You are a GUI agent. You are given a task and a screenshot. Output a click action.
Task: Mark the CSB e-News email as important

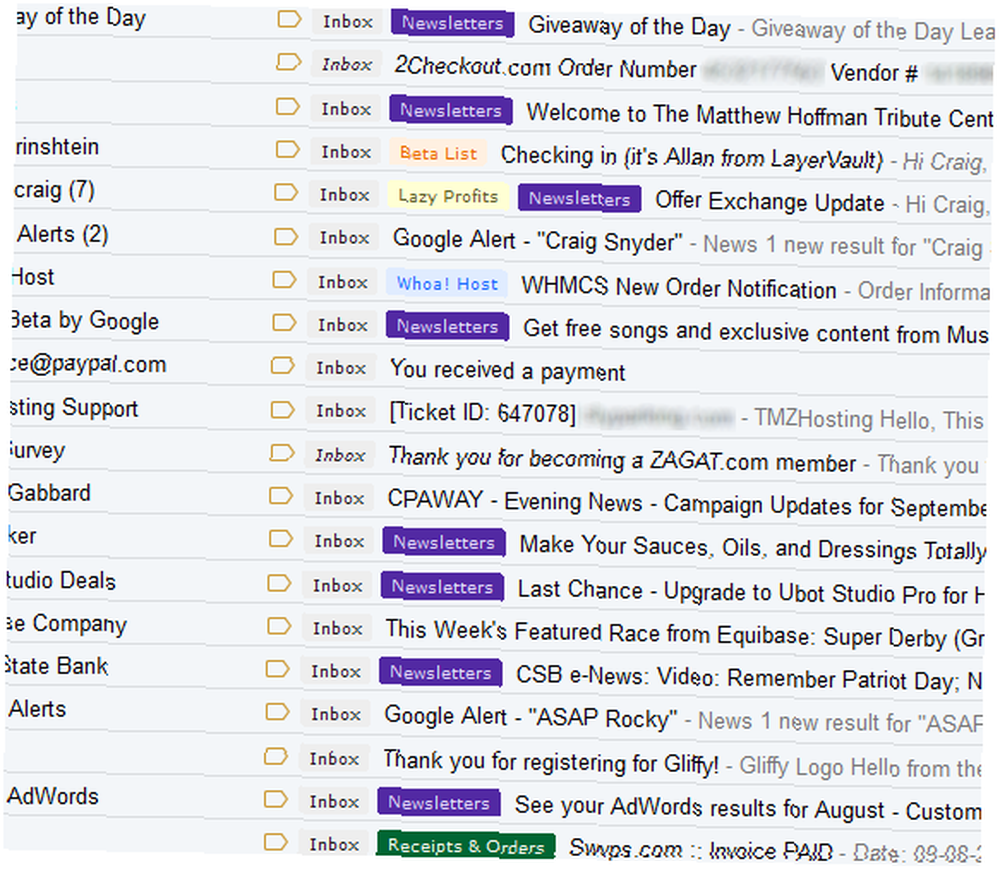tap(277, 668)
